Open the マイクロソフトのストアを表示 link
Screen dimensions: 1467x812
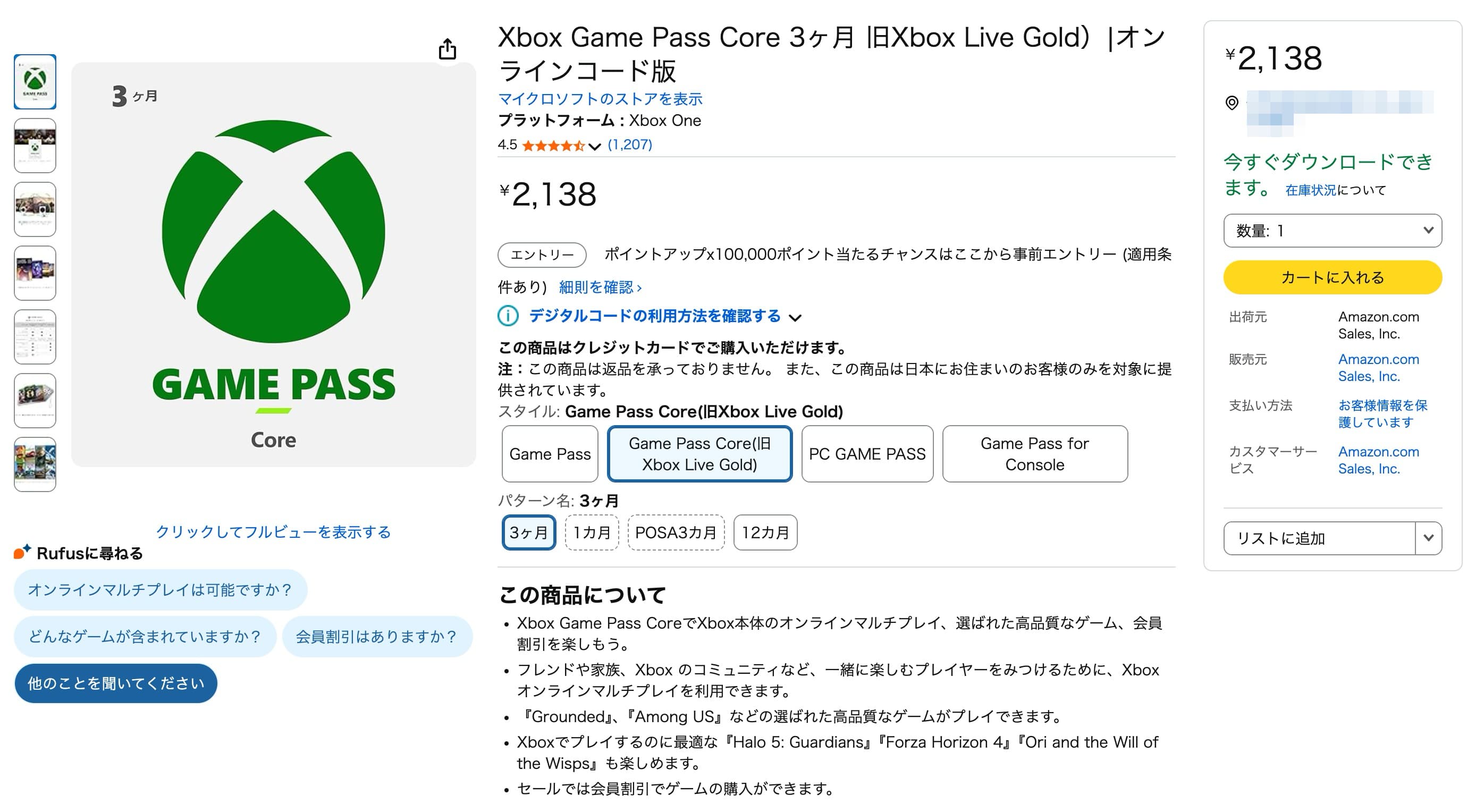click(600, 99)
